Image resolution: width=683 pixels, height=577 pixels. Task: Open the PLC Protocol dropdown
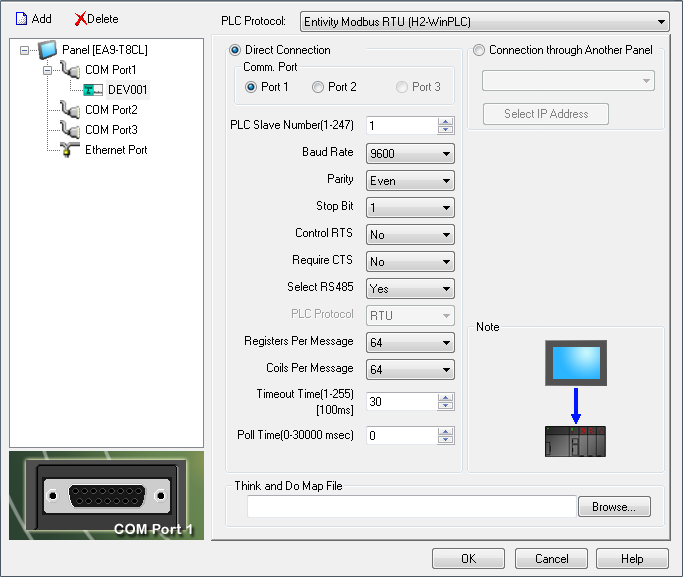tap(484, 21)
